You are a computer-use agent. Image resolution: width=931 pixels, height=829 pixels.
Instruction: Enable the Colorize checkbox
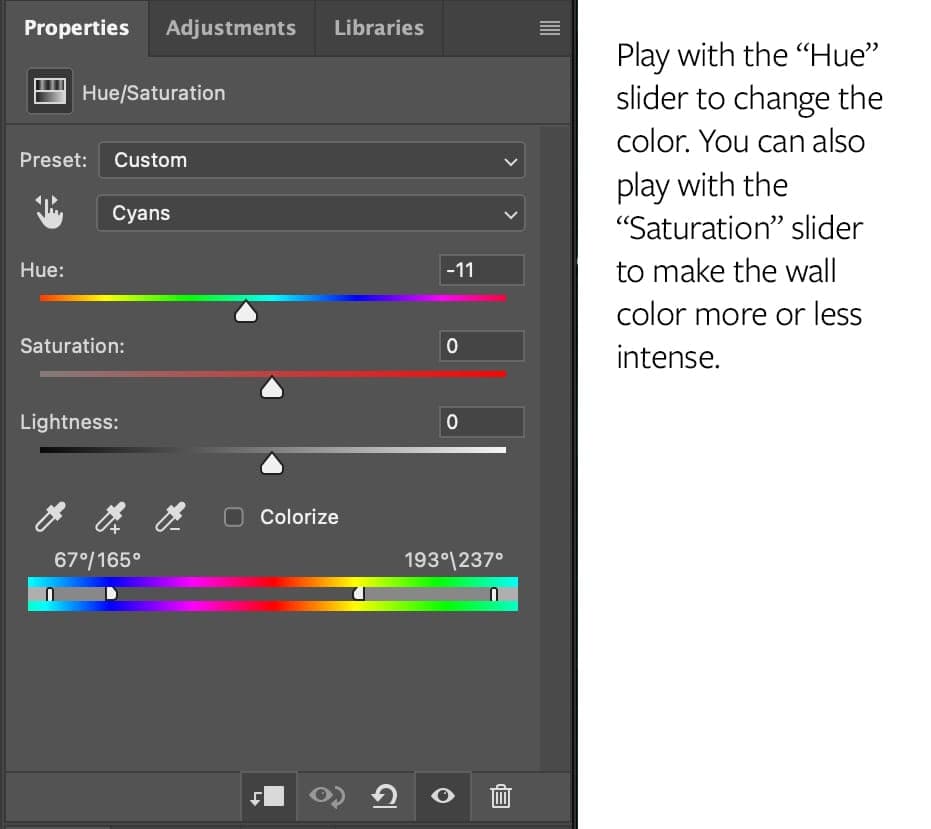coord(233,517)
